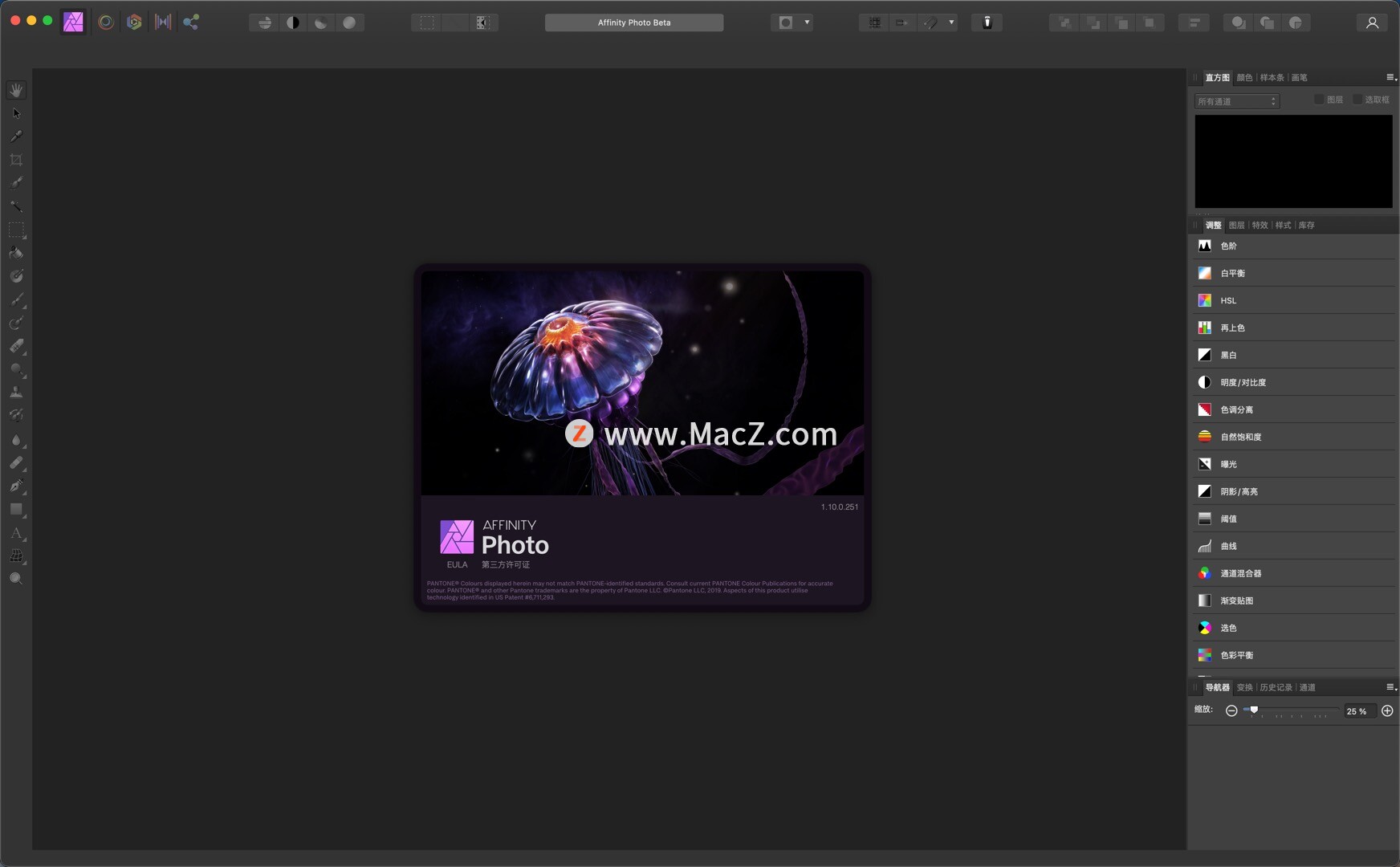1400x867 pixels.
Task: Select the Crop tool
Action: point(16,160)
